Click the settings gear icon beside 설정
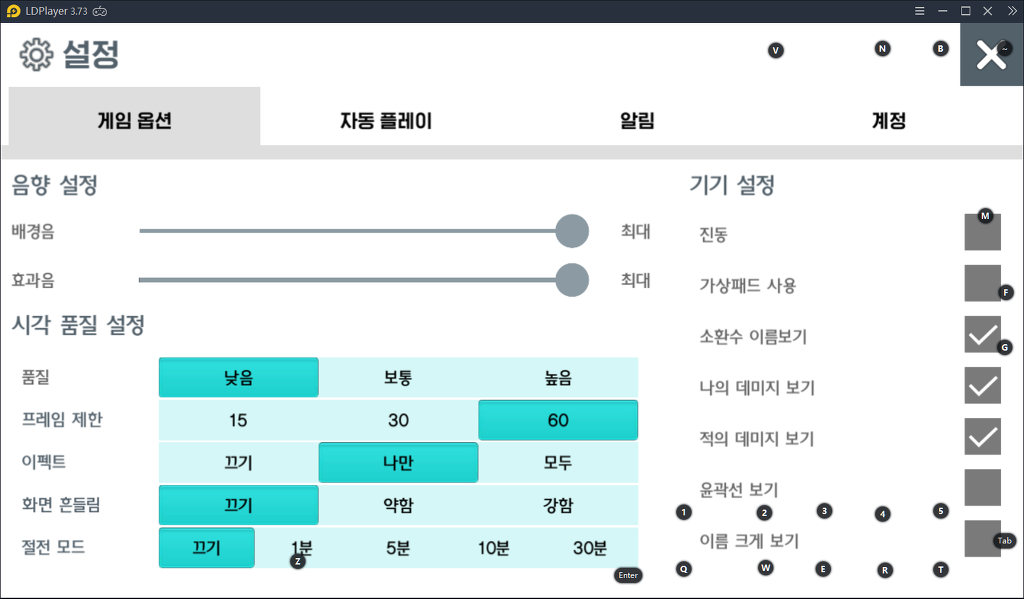 pos(37,54)
